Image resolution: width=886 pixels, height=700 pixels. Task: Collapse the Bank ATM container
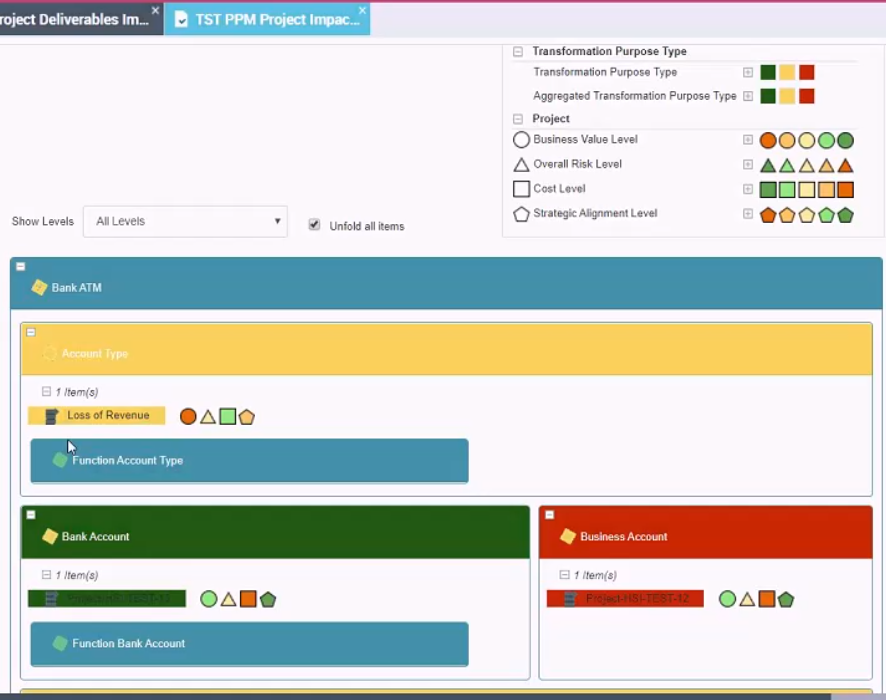21,267
